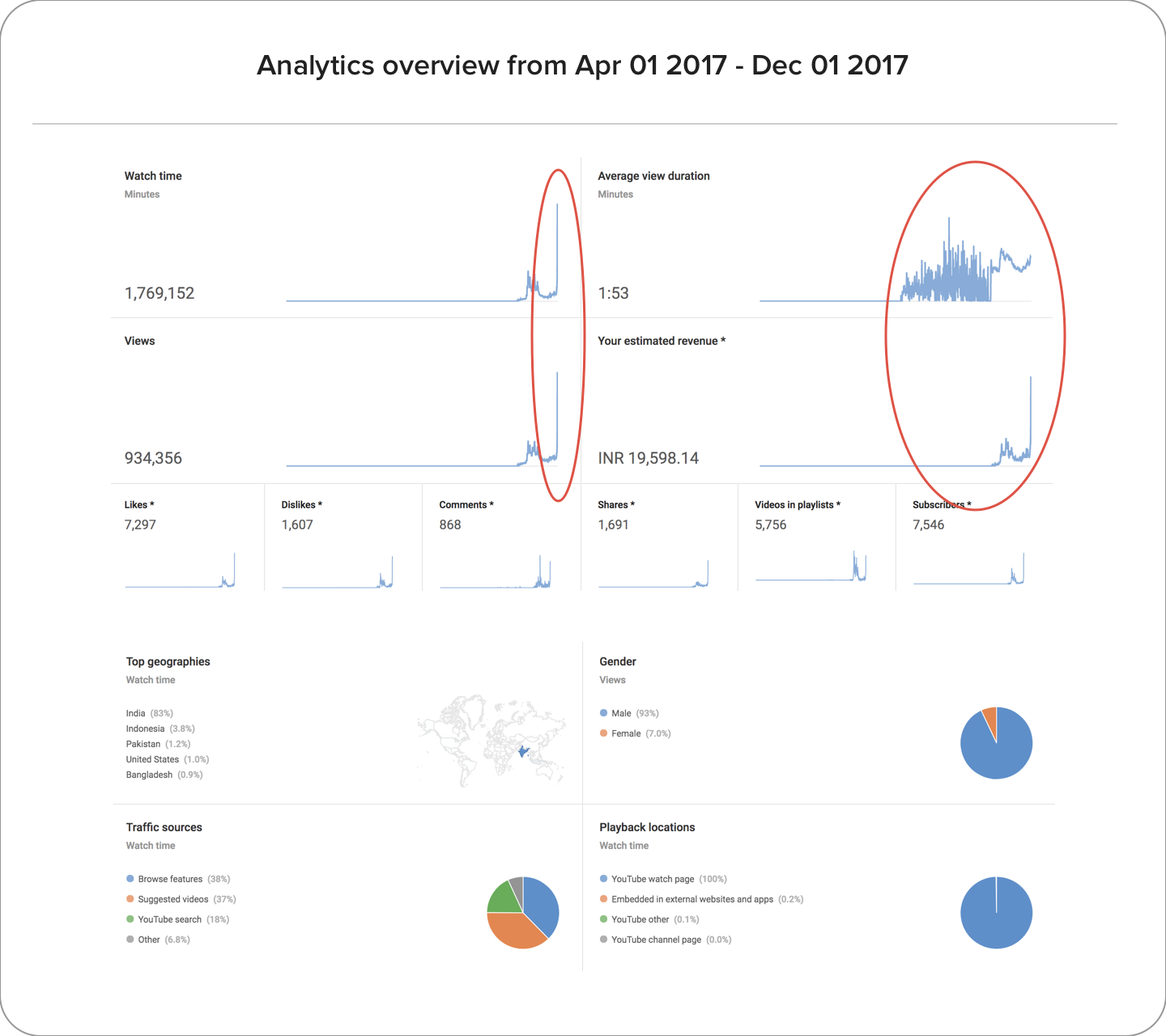
Task: Select Bangladesh (0.9%) entry
Action: click(x=164, y=775)
